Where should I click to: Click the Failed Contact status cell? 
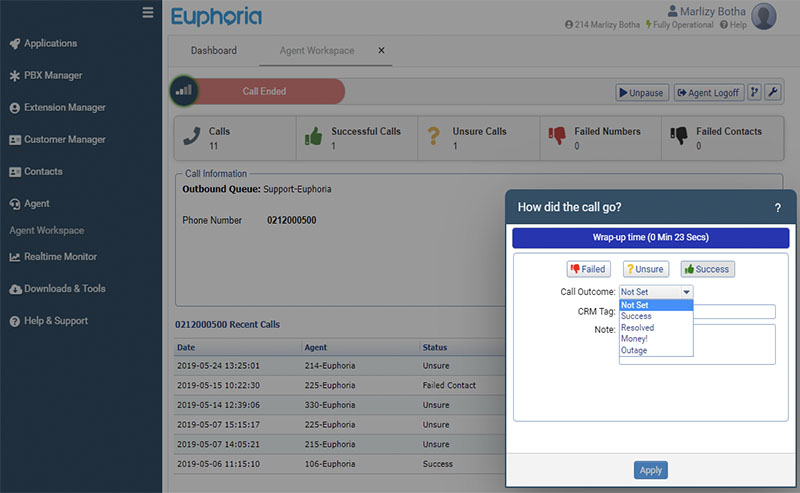[449, 385]
